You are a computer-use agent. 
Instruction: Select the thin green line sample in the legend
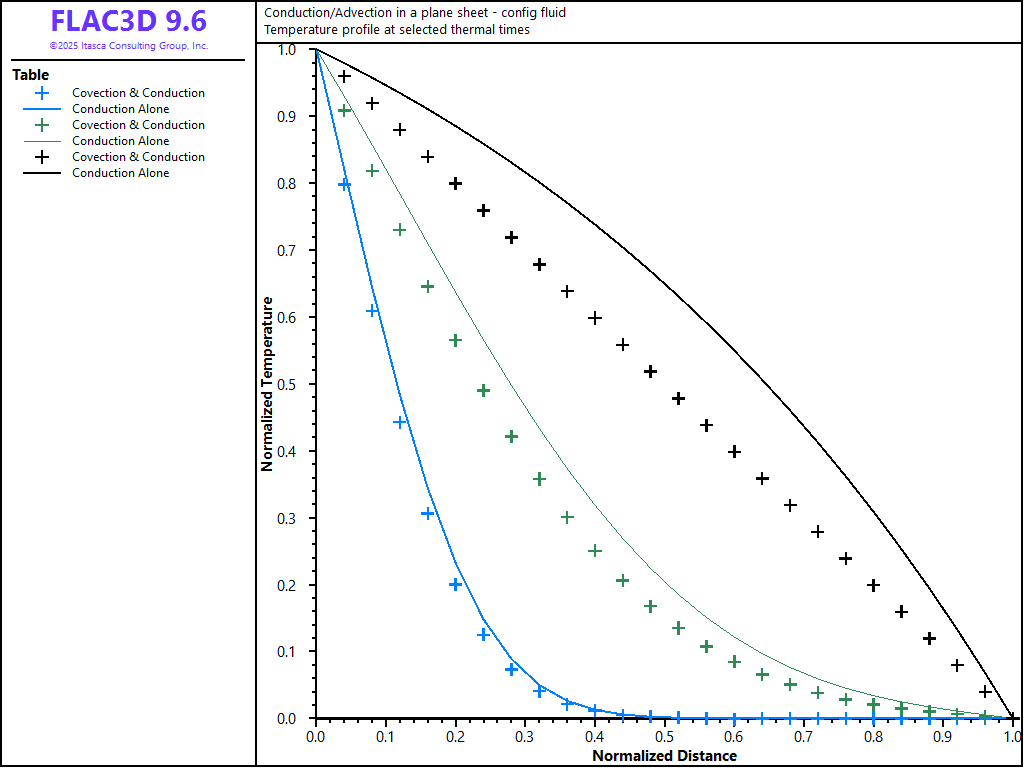(x=41, y=141)
